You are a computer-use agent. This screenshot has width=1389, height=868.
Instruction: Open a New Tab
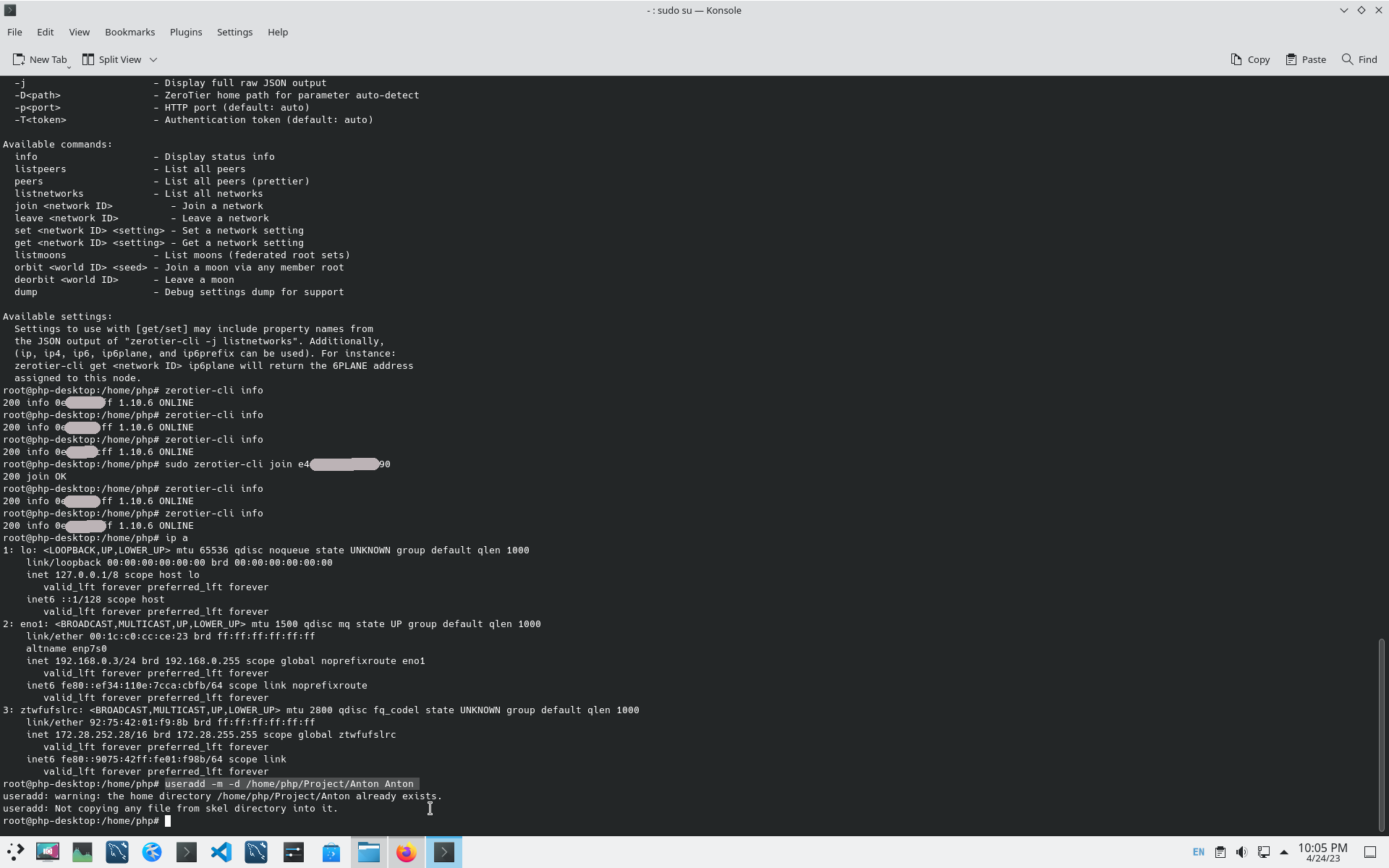pos(40,59)
